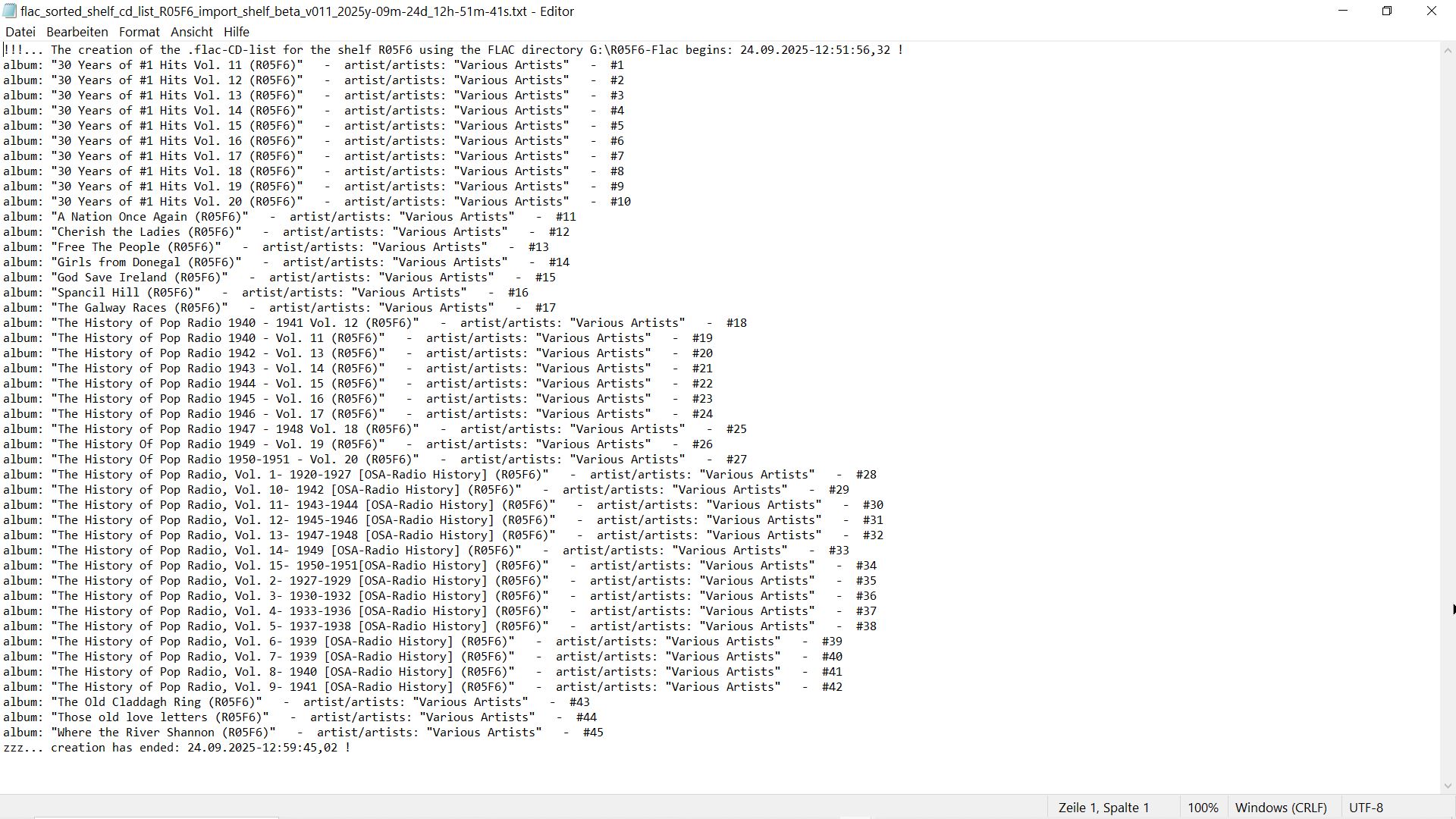Minimize the Editor window
This screenshot has height=819, width=1456.
(x=1342, y=11)
